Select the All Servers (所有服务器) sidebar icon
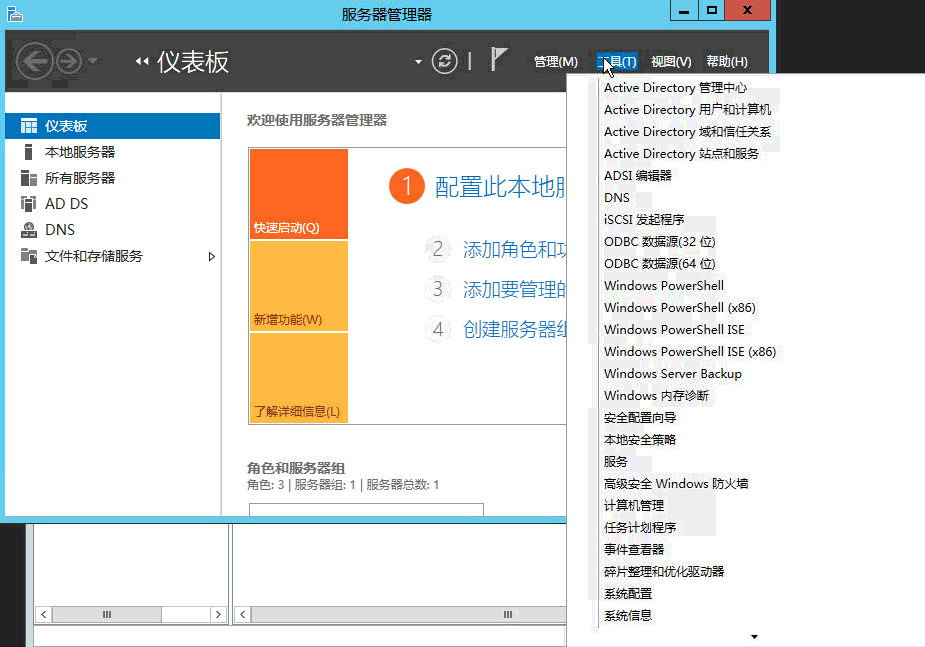Screen dimensions: 925x647 [x=28, y=178]
